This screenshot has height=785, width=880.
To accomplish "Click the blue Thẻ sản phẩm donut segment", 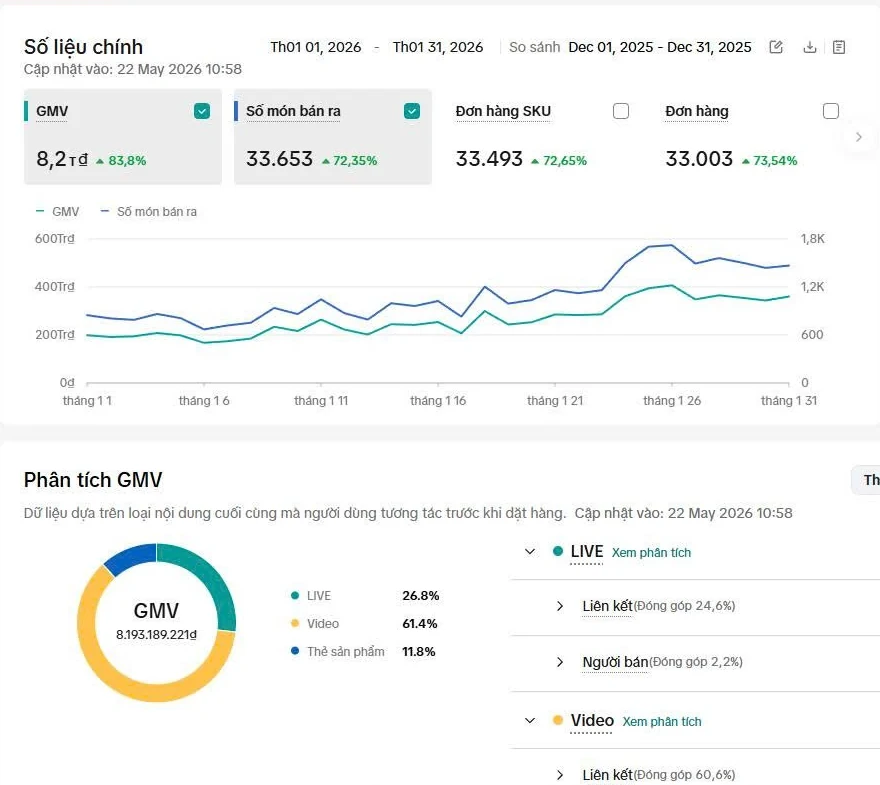I will [x=132, y=557].
